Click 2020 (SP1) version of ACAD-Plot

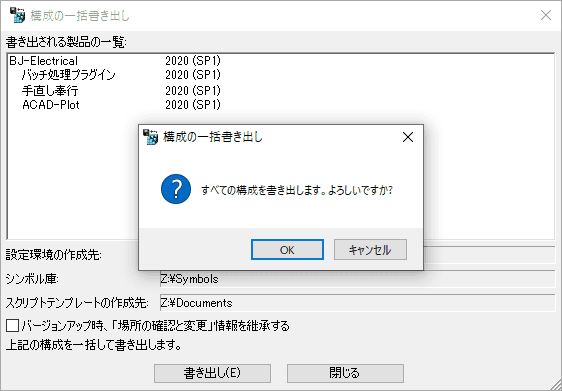click(x=193, y=105)
